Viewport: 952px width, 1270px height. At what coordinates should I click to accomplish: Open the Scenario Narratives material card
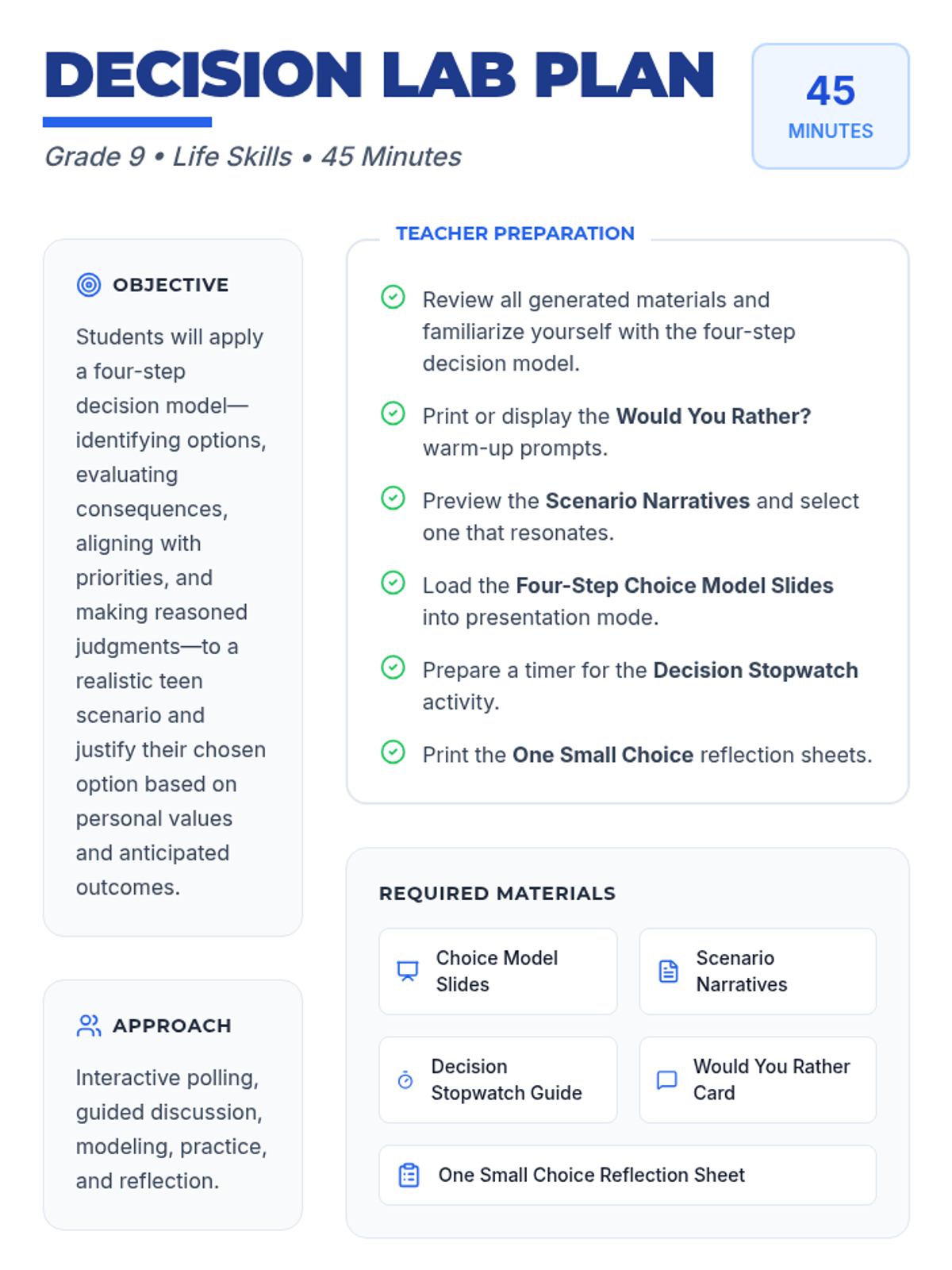point(758,971)
